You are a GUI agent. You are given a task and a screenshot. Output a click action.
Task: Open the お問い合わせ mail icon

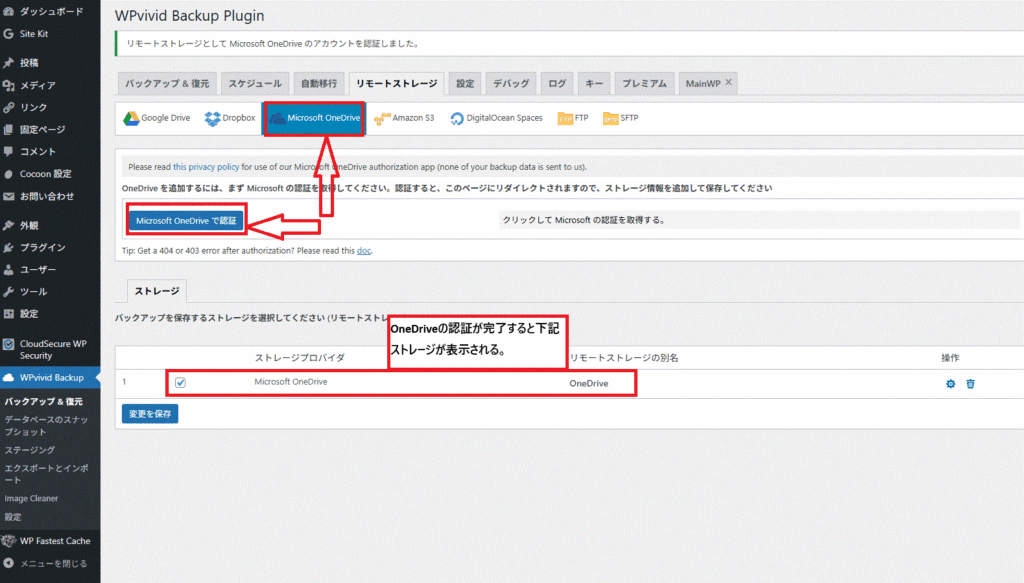(8, 196)
